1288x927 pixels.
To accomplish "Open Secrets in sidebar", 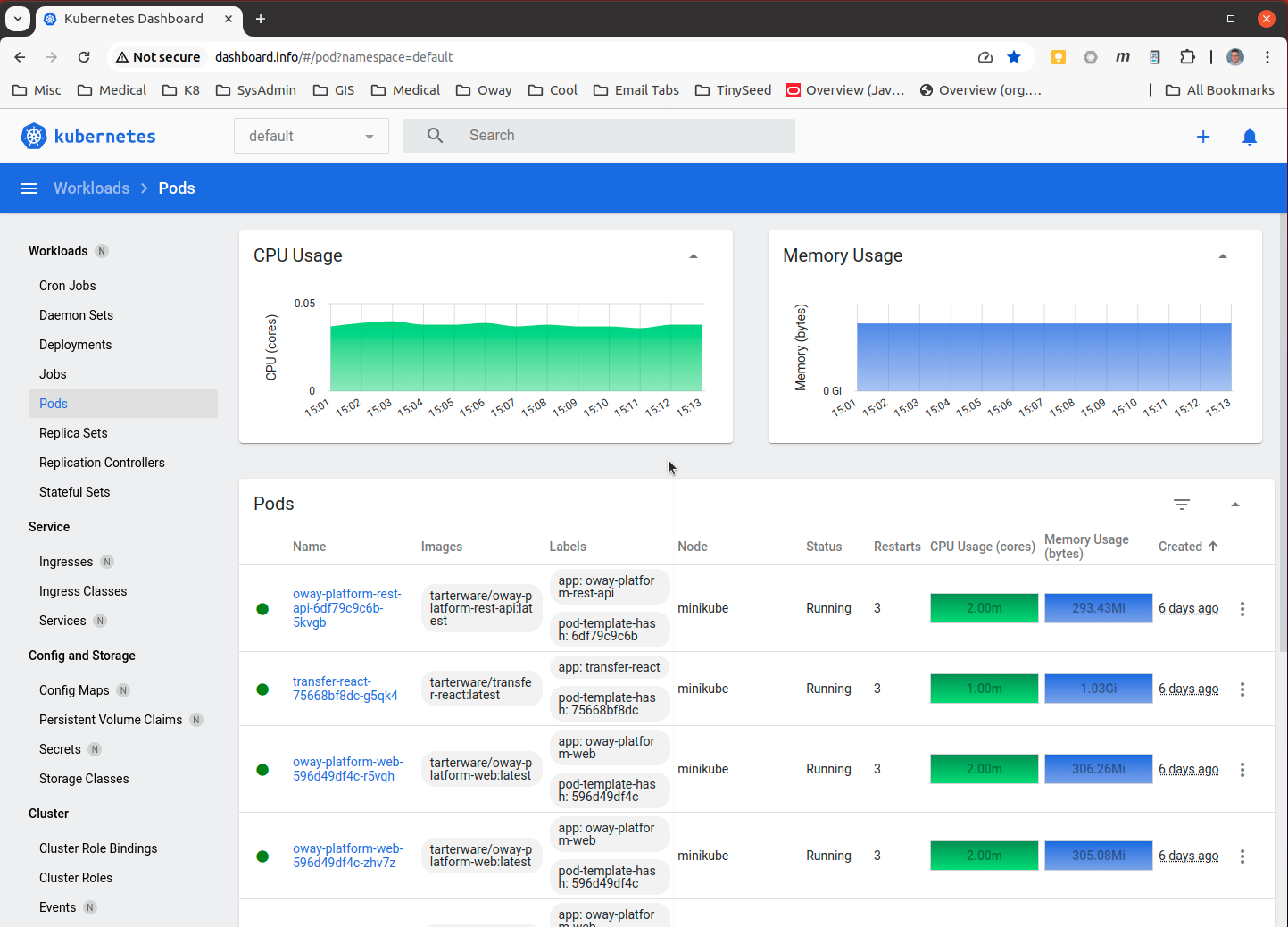I will 60,749.
